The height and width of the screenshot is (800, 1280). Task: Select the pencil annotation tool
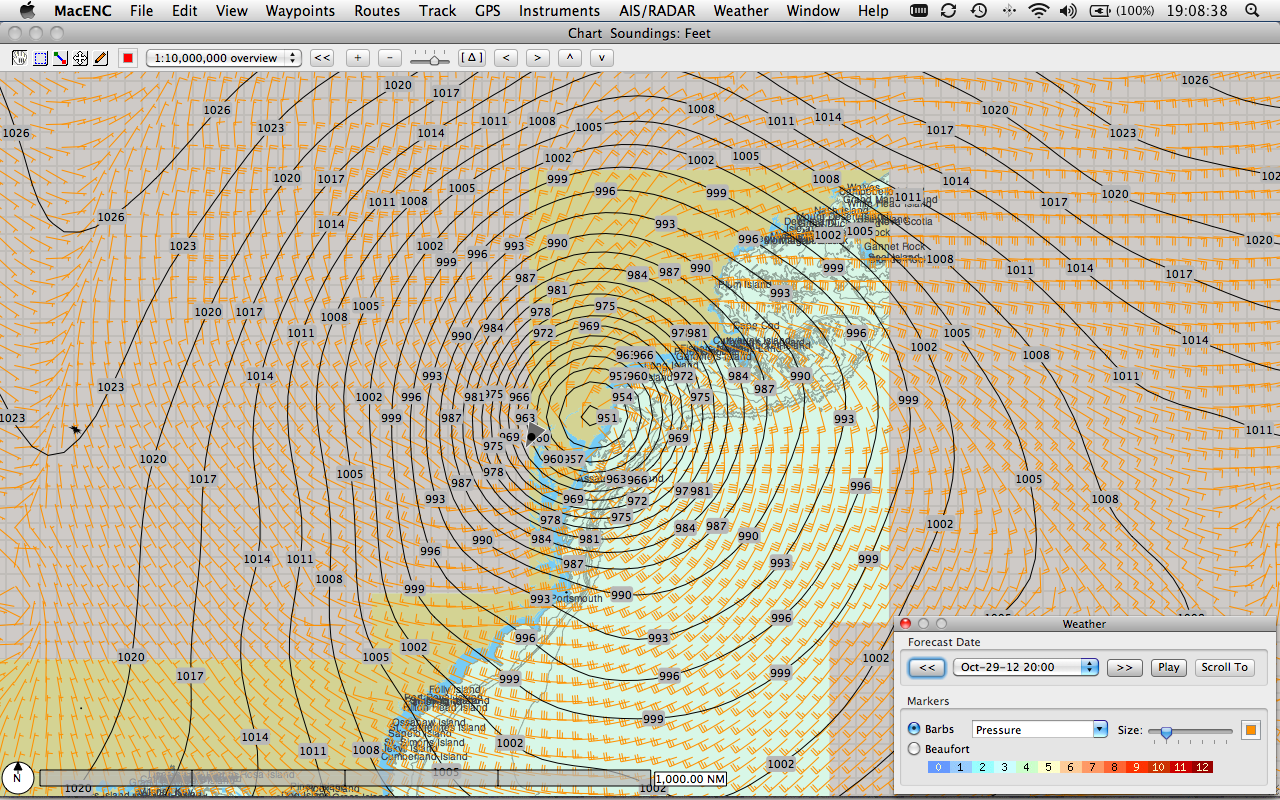pyautogui.click(x=101, y=58)
